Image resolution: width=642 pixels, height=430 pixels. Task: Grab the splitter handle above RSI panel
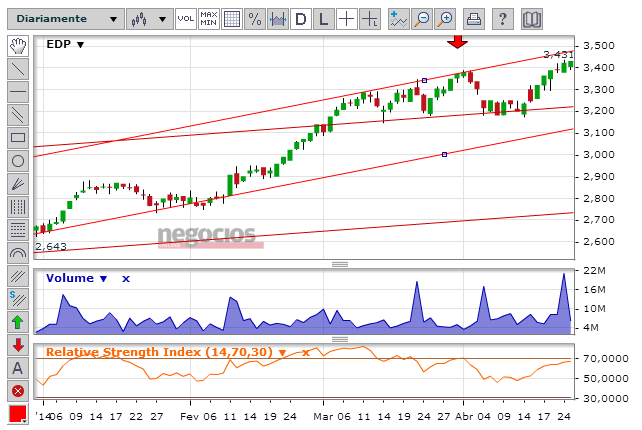point(340,339)
